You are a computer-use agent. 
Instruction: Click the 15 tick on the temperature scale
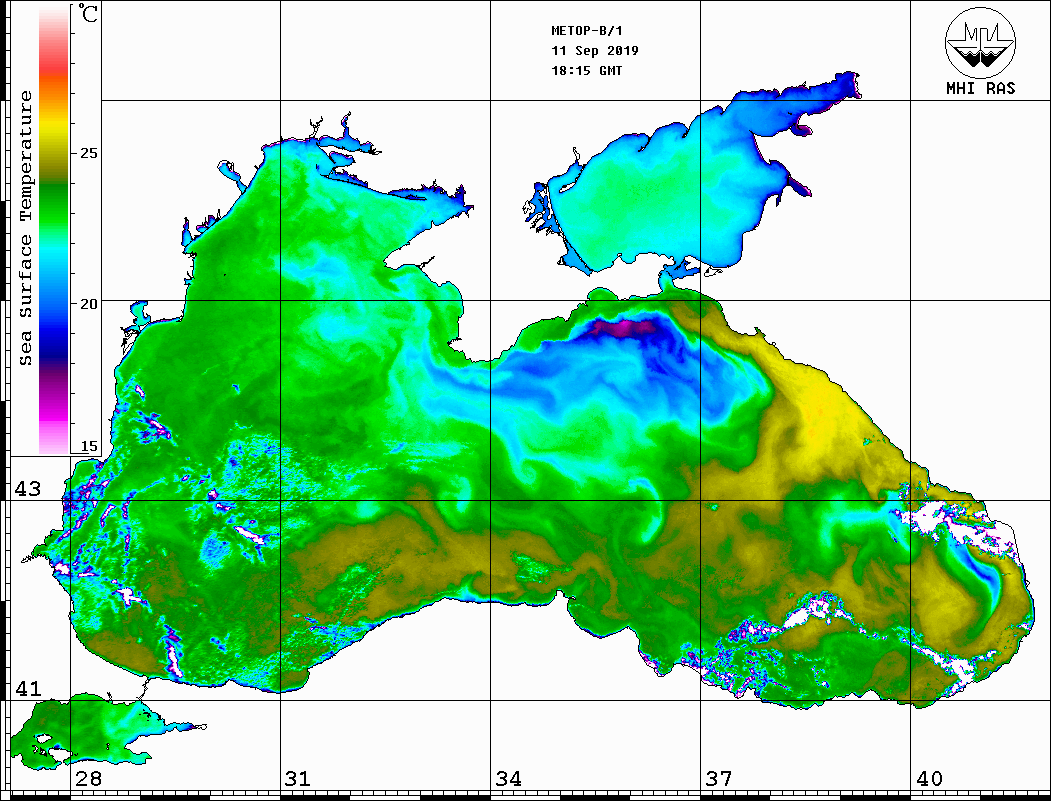click(x=89, y=446)
